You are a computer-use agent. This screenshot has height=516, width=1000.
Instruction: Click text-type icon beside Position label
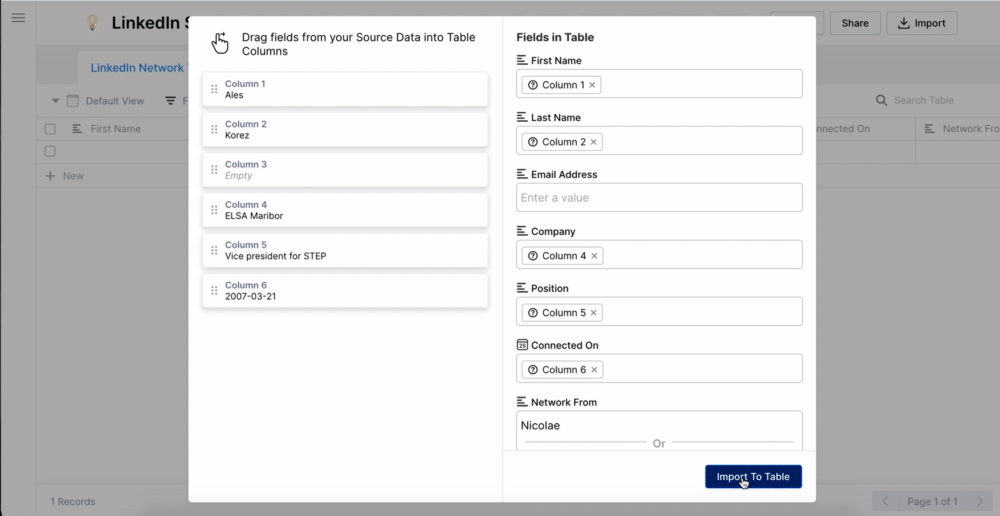[522, 288]
